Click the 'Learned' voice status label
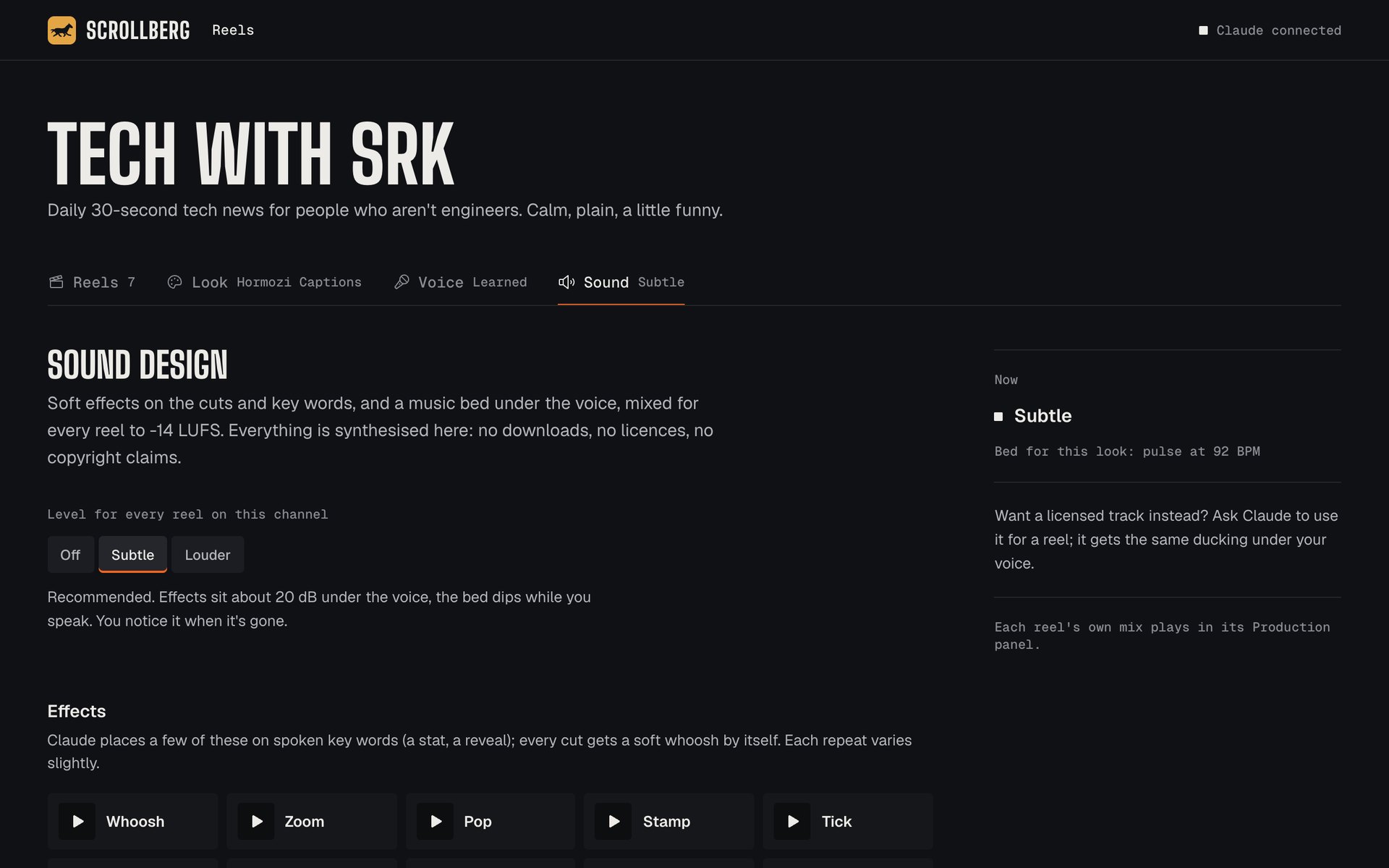 [x=500, y=282]
